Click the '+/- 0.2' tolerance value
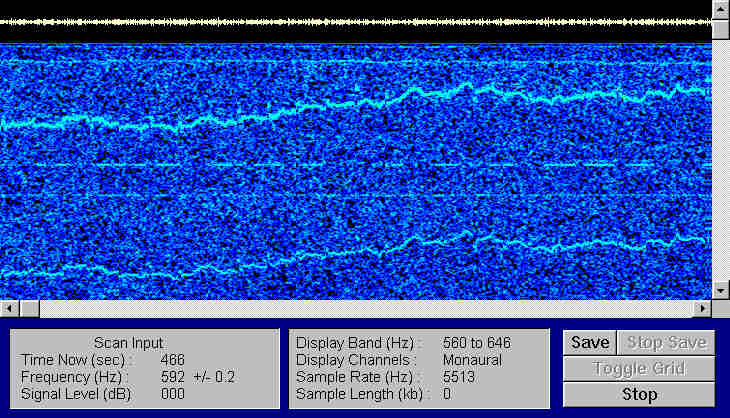Screen dimensions: 730x418 pyautogui.click(x=214, y=377)
